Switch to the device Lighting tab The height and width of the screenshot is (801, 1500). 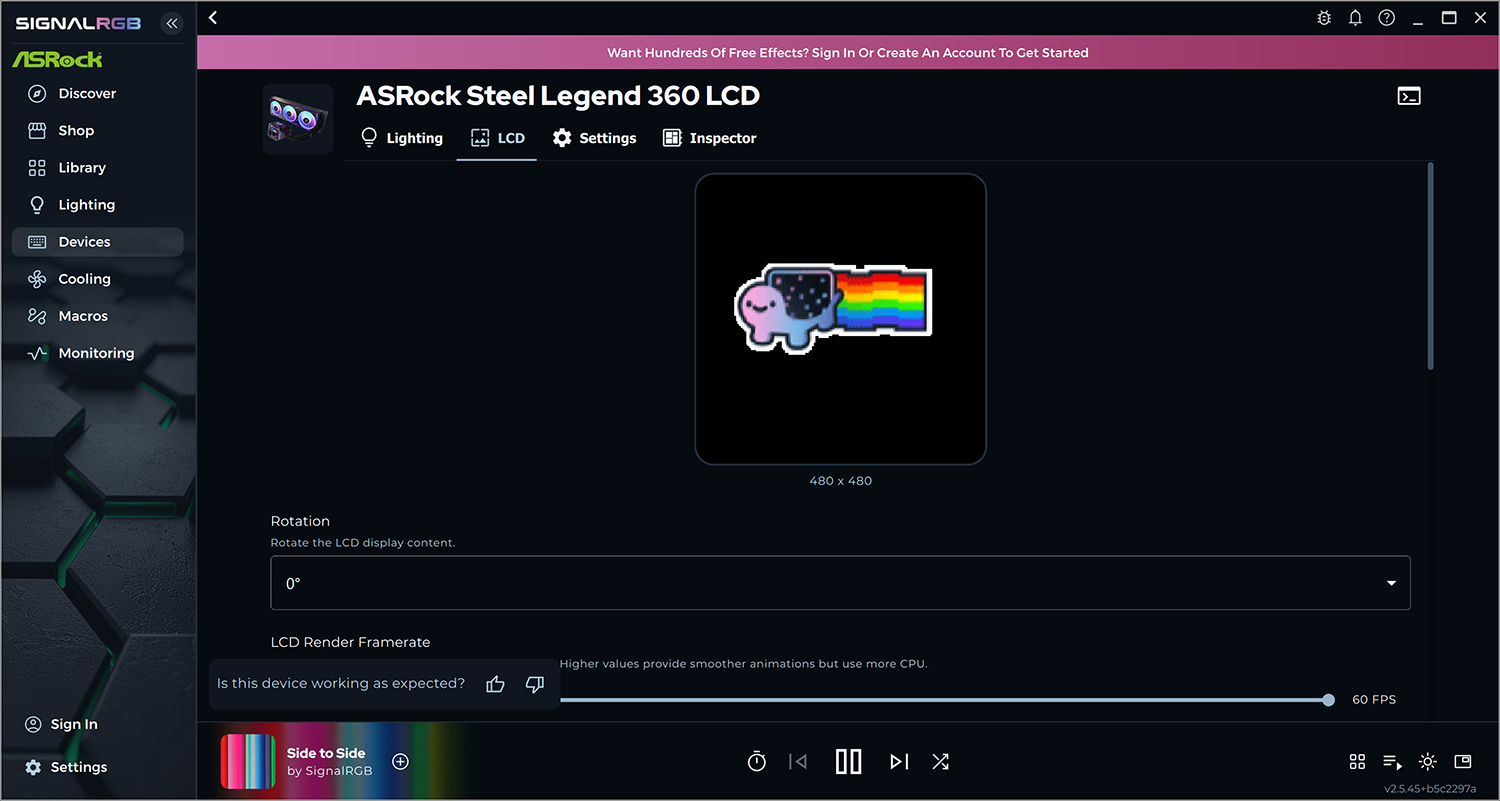(401, 138)
